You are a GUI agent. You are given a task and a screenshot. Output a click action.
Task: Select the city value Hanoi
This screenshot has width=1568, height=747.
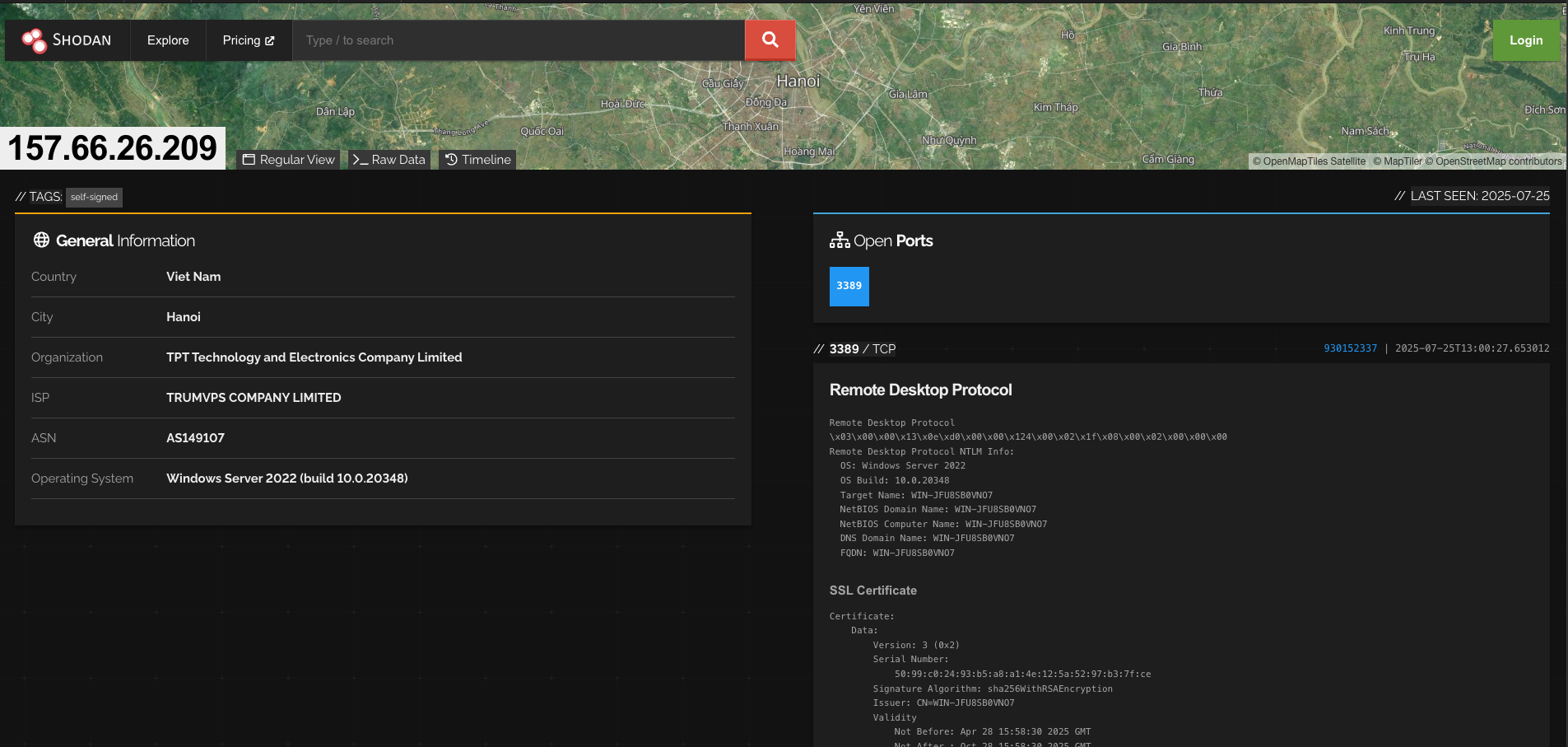pyautogui.click(x=184, y=317)
